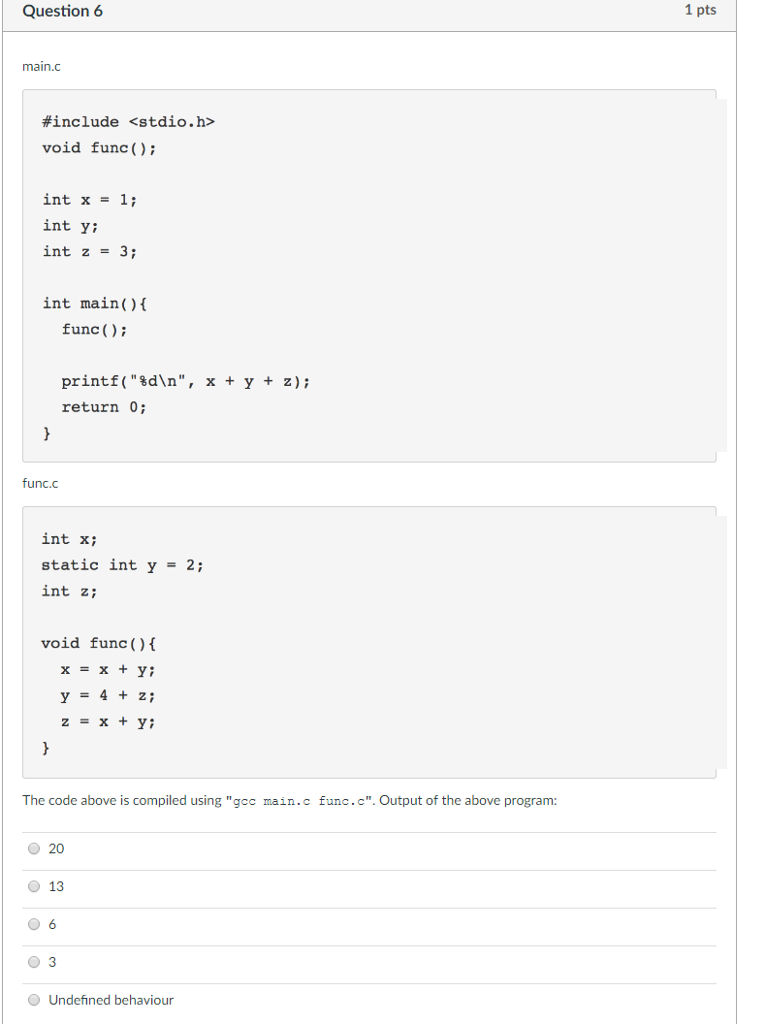Click the void func(){ definition line
This screenshot has height=1024, width=765.
(99, 643)
